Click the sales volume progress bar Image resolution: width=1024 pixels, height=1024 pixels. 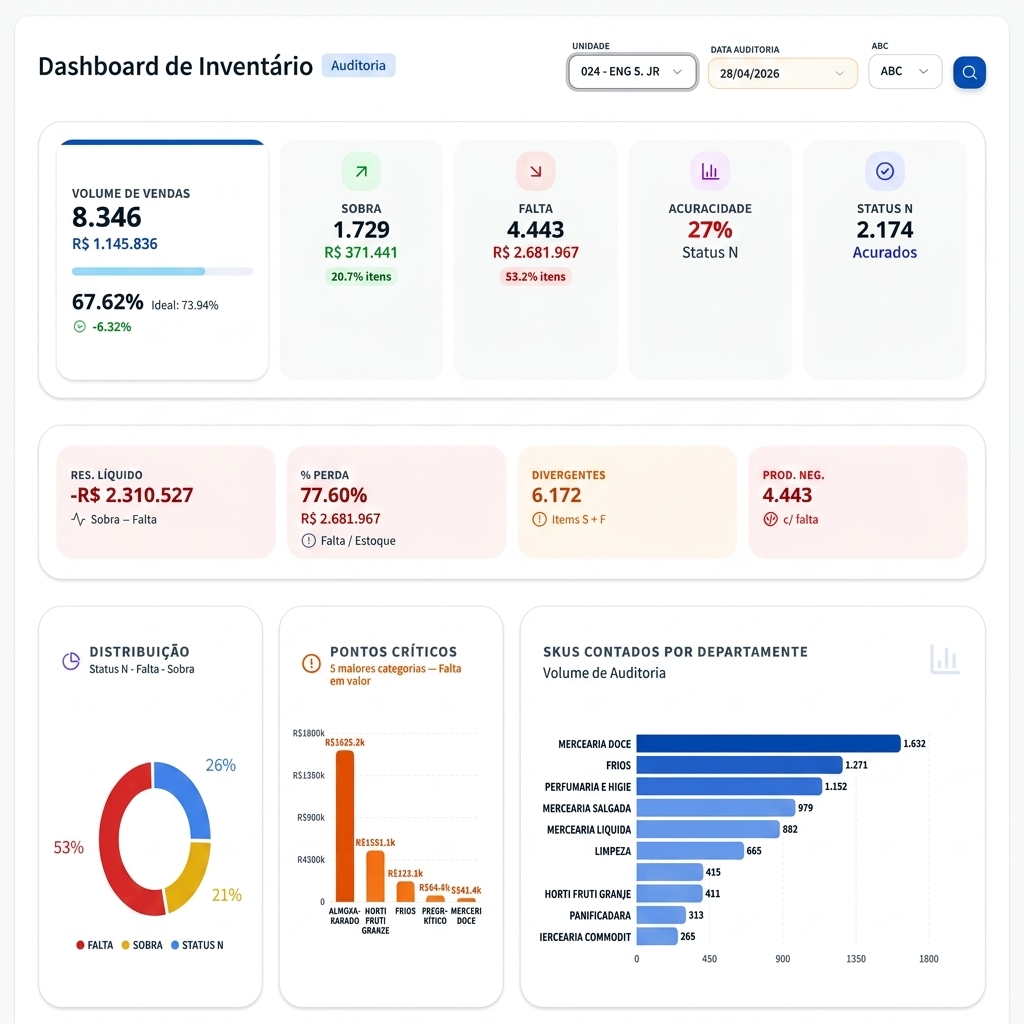click(162, 271)
